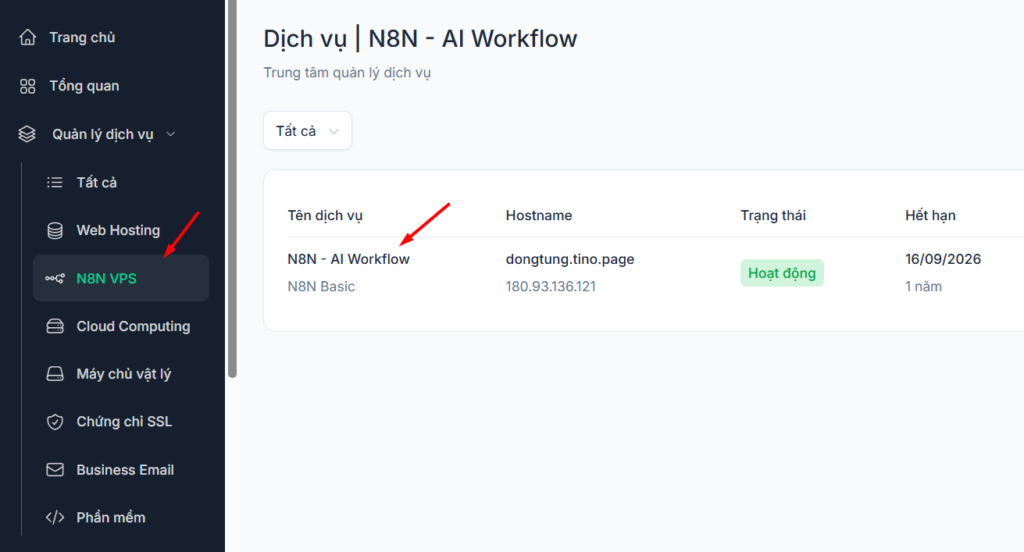Click the code brackets icon for Phần mềm
The height and width of the screenshot is (552, 1024).
pos(55,518)
